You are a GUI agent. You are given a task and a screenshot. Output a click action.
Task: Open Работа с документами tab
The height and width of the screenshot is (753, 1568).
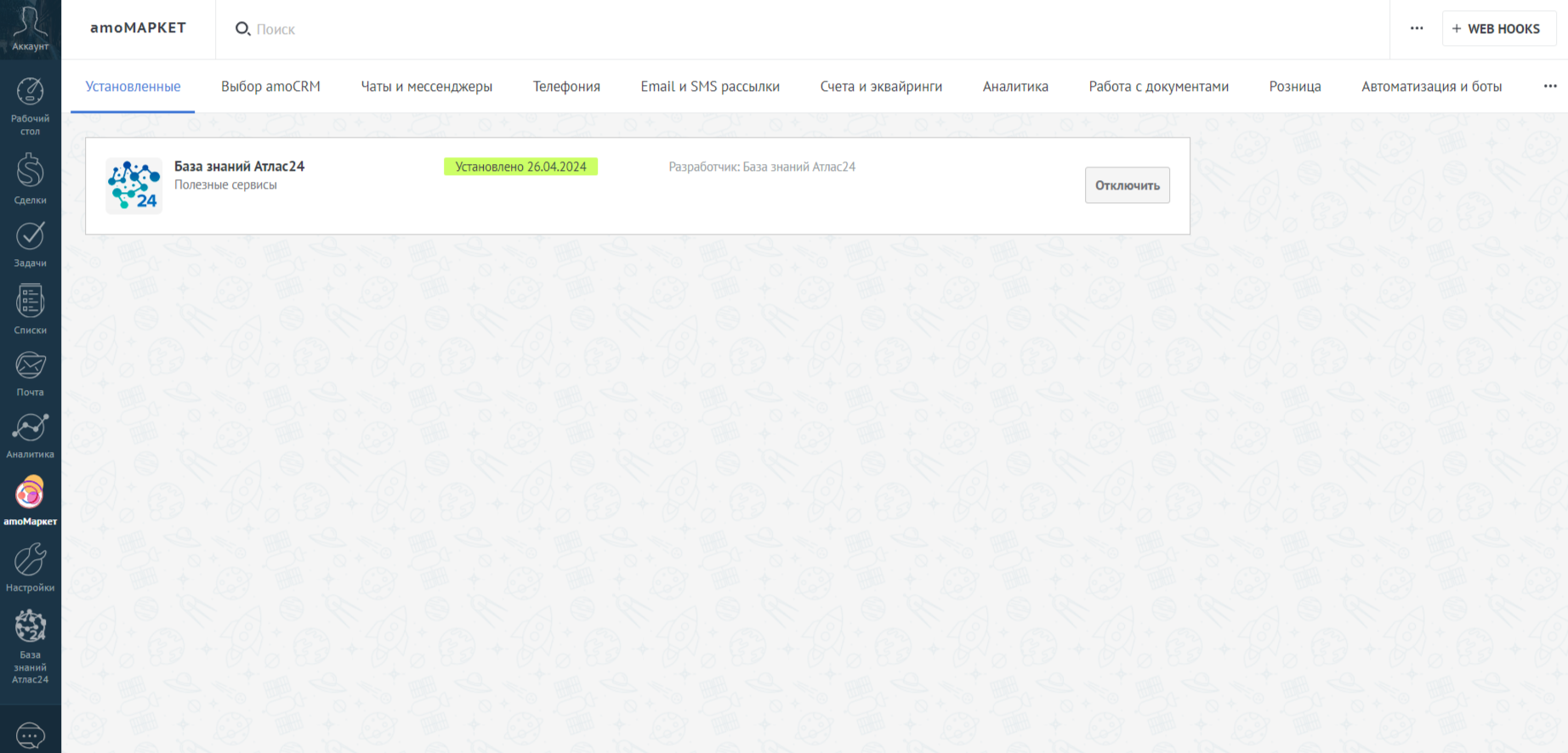(1158, 86)
